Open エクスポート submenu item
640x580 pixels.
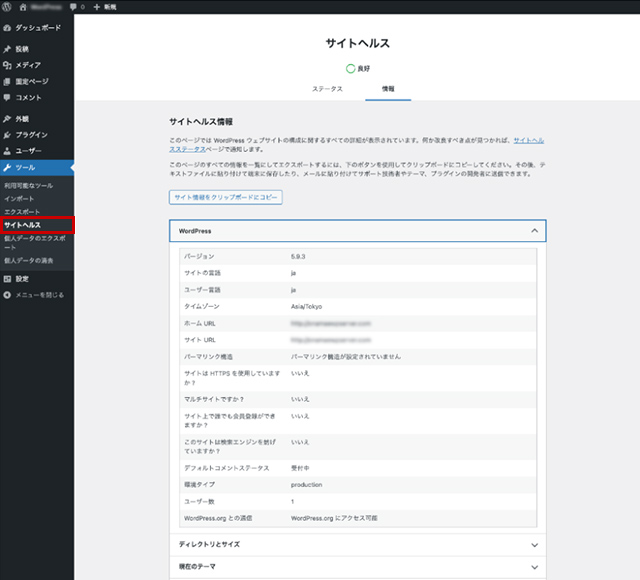pos(22,212)
